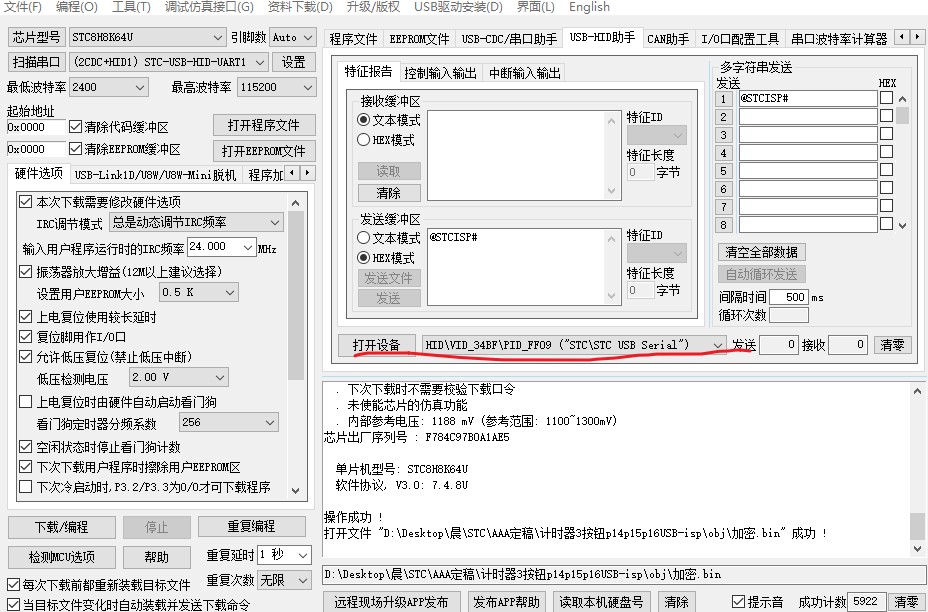
Task: Switch to the EEPROM文件 tab
Action: click(x=419, y=39)
